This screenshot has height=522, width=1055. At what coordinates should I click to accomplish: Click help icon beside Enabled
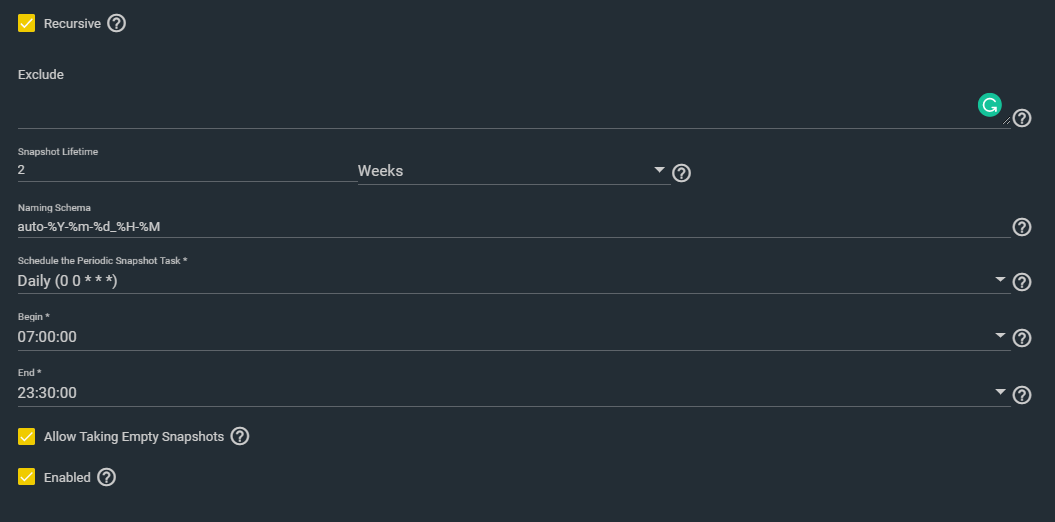point(106,477)
